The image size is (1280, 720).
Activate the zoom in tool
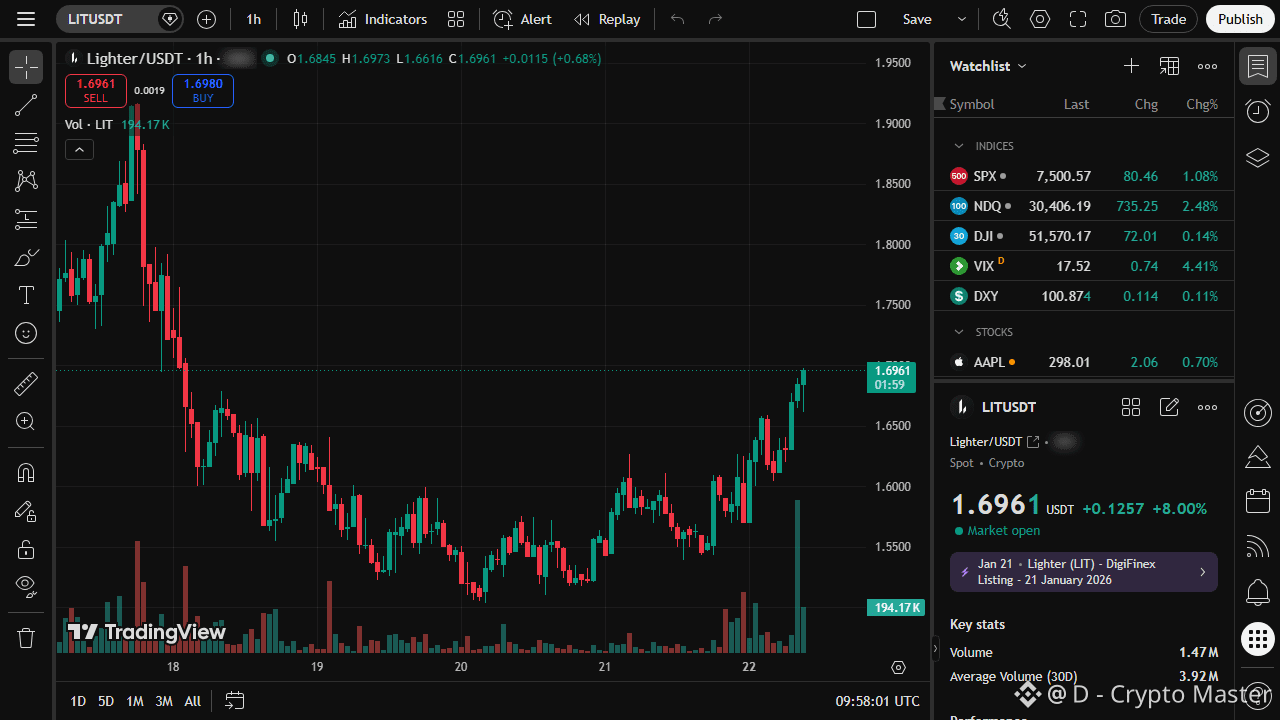[x=26, y=421]
